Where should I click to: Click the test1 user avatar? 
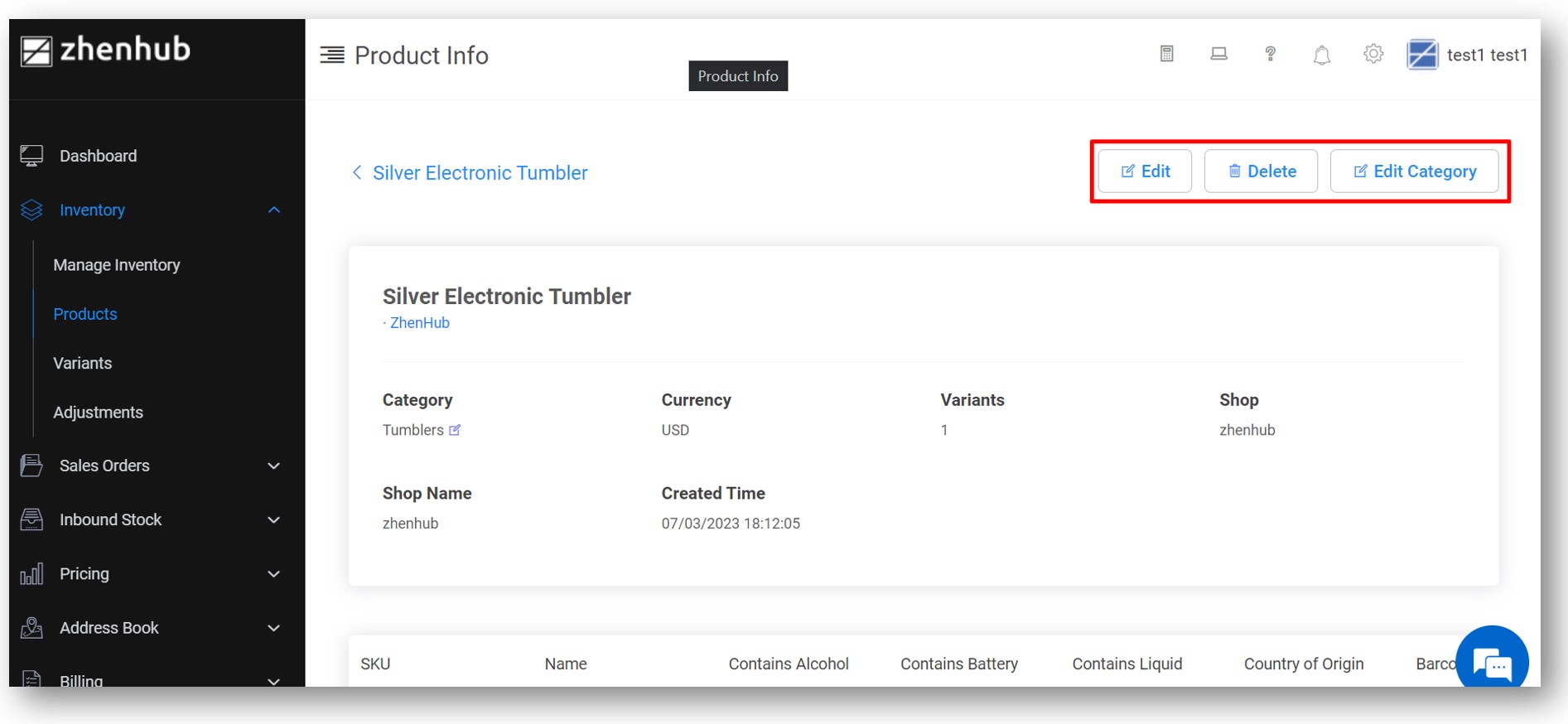tap(1422, 56)
